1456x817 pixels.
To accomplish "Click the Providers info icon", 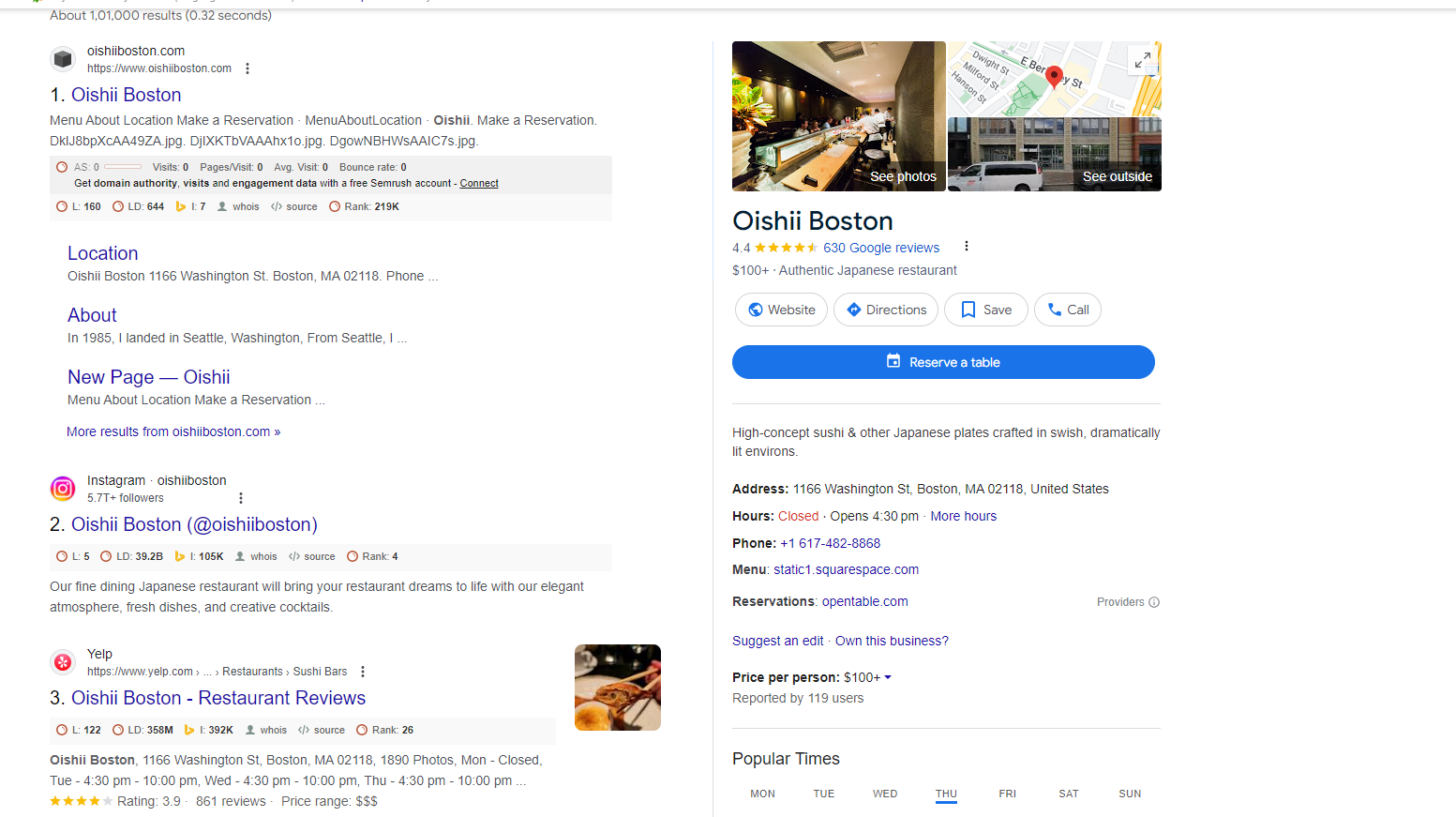I will [1154, 602].
